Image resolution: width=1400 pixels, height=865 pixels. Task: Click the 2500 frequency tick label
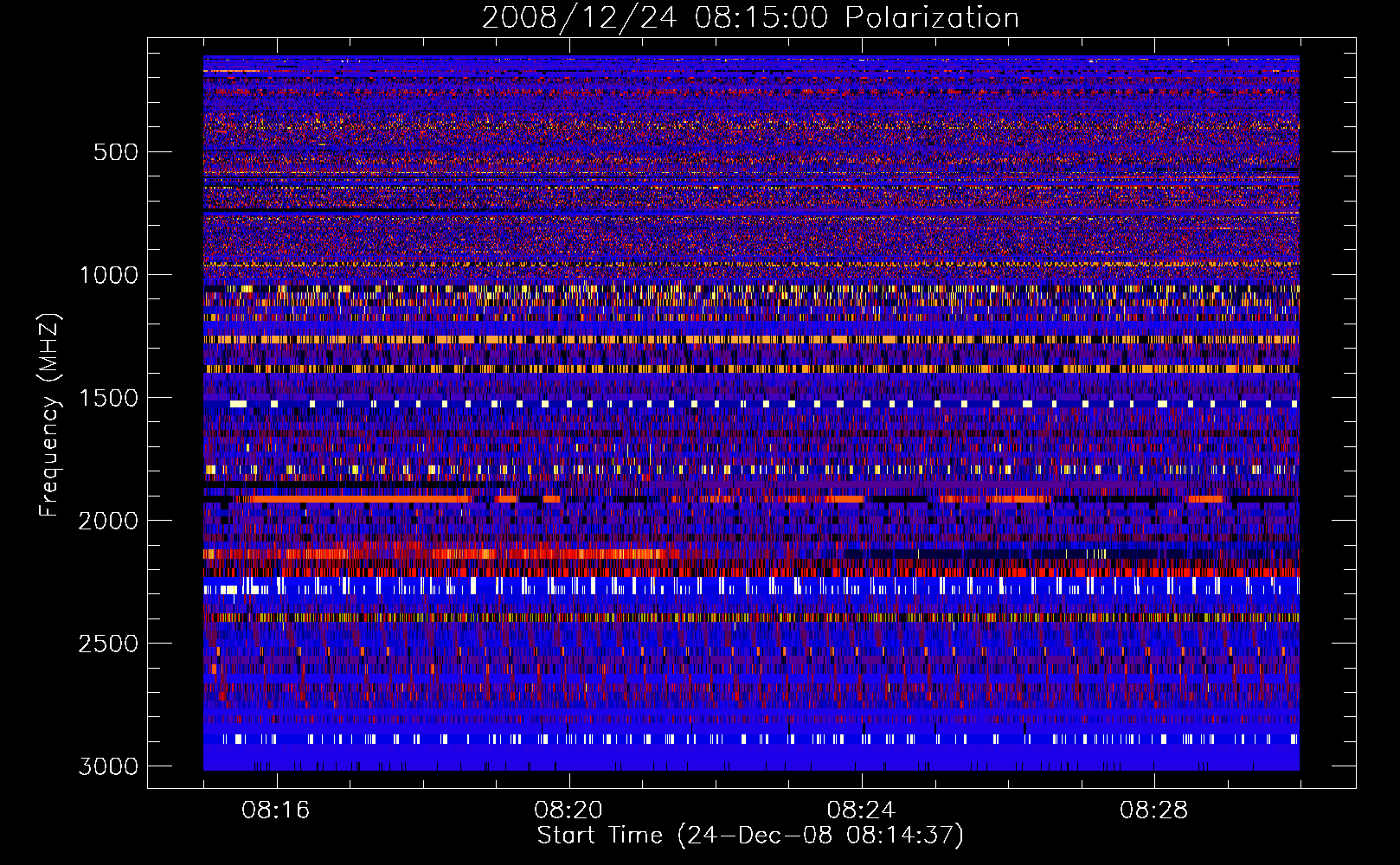pyautogui.click(x=109, y=644)
